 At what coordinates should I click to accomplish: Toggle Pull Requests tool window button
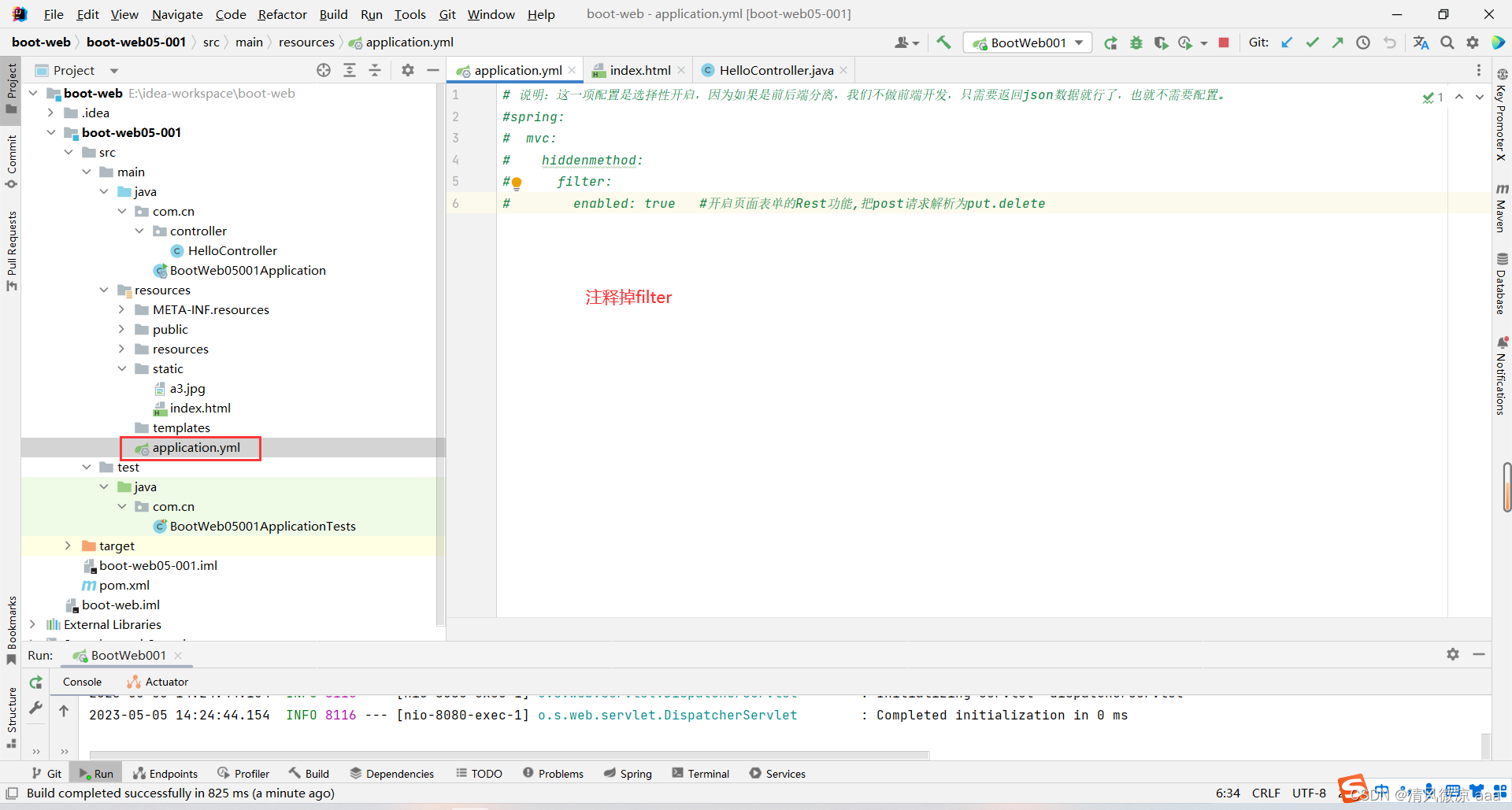click(x=11, y=250)
